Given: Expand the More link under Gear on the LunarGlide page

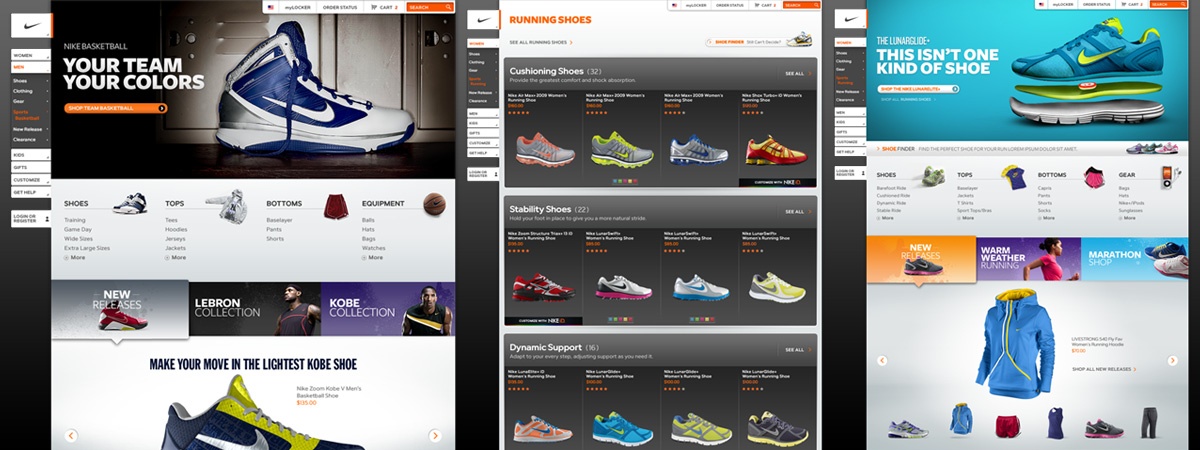Looking at the screenshot, I should [1127, 217].
